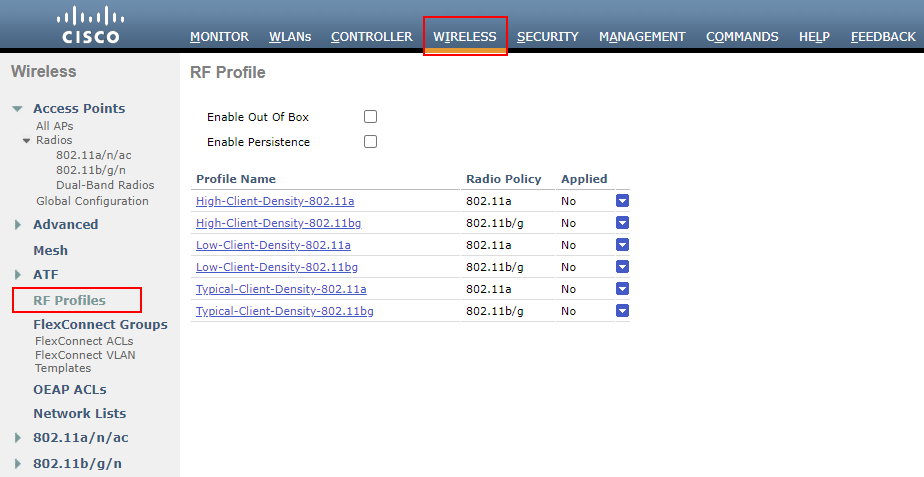
Task: Click the ATF sidebar label
Action: click(46, 275)
